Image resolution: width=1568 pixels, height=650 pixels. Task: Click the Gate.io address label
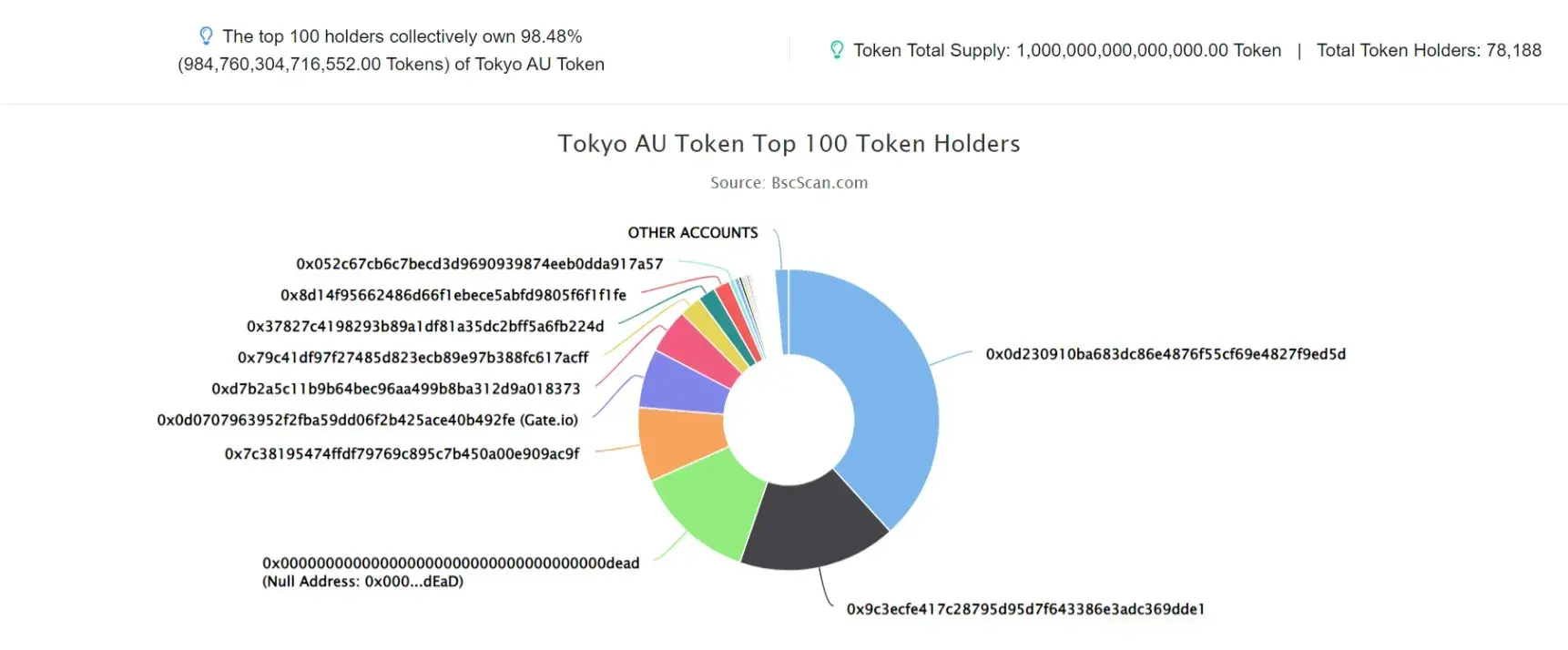pos(368,420)
